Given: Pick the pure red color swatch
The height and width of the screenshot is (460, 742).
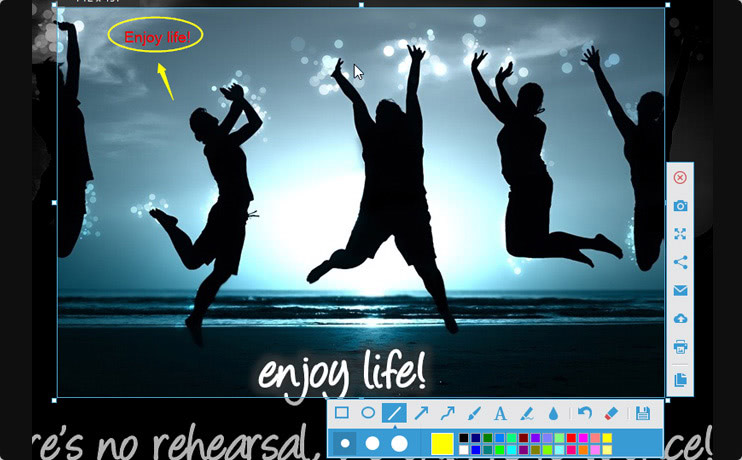Looking at the screenshot, I should 571,438.
